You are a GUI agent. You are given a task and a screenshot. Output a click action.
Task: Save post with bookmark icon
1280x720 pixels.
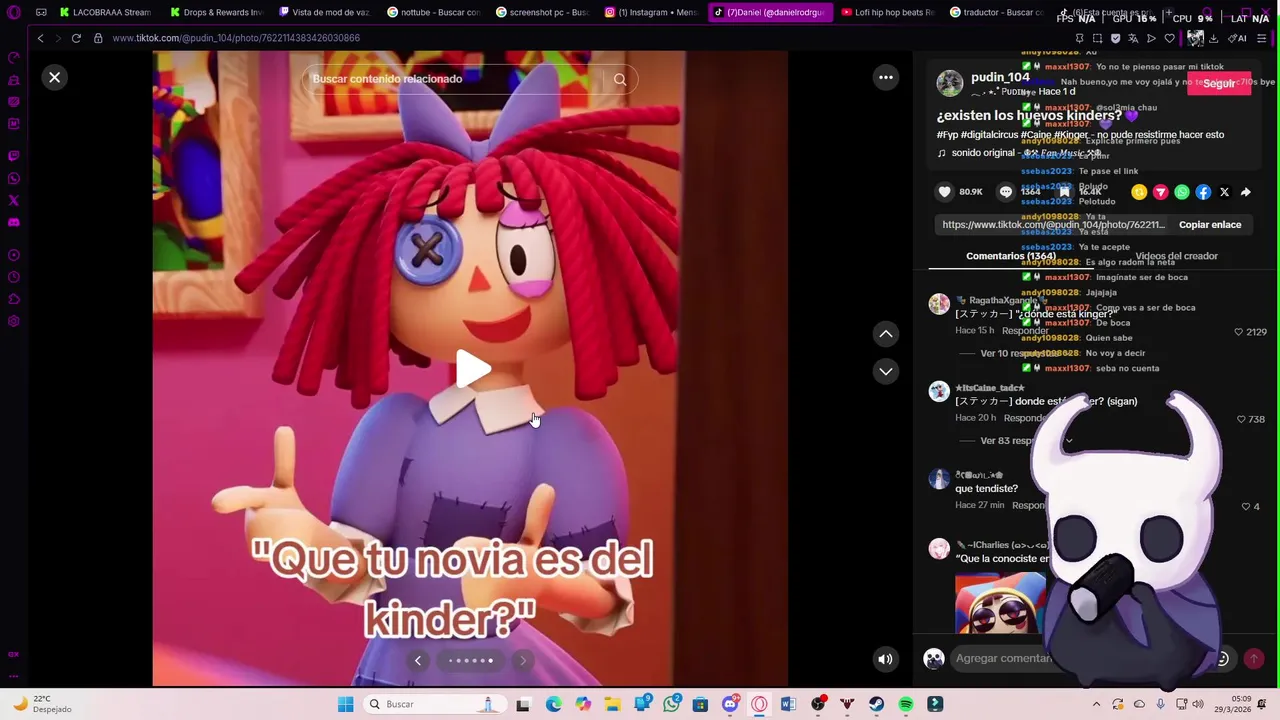click(x=1065, y=192)
